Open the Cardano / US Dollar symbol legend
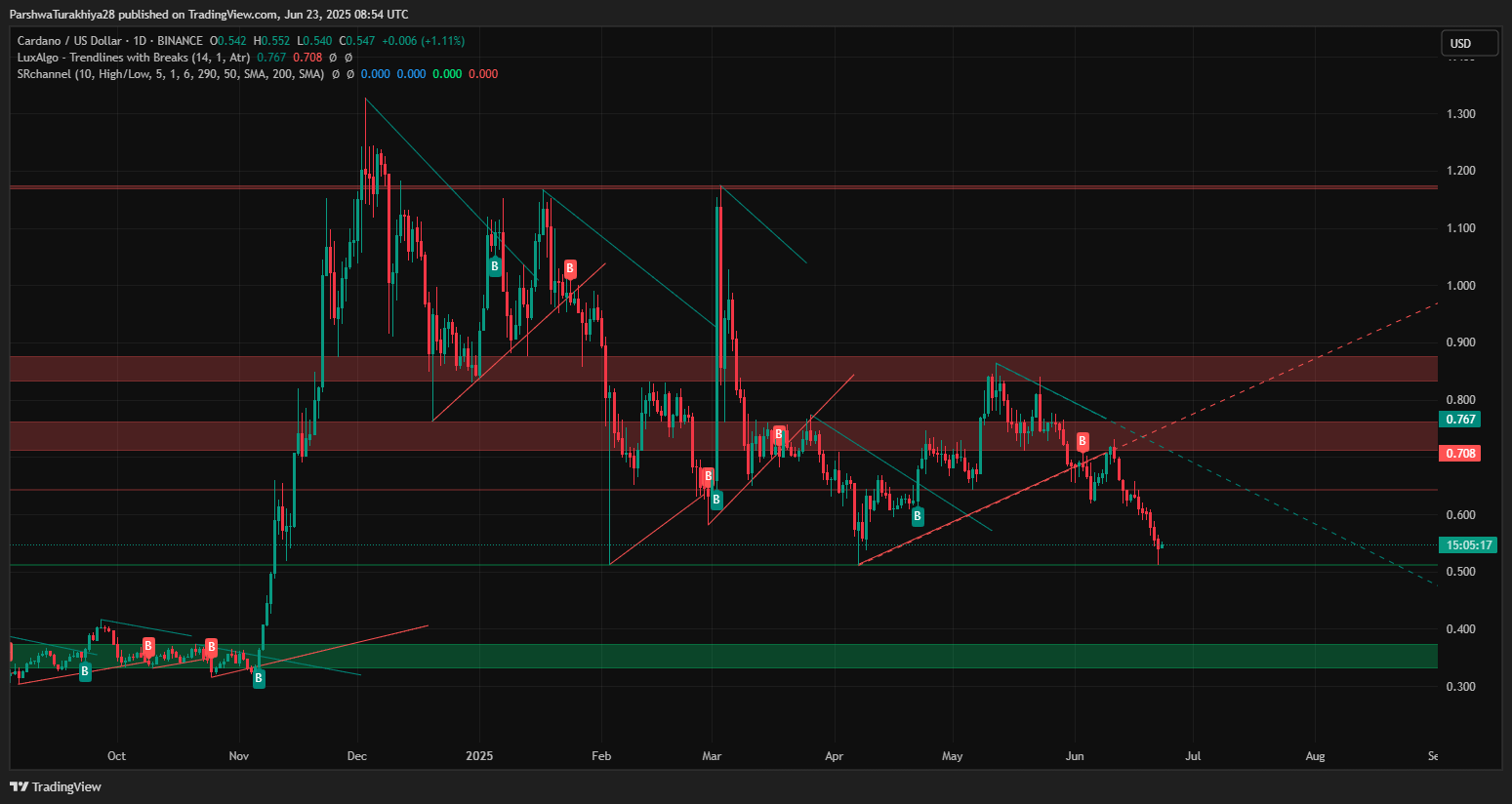 click(x=109, y=41)
